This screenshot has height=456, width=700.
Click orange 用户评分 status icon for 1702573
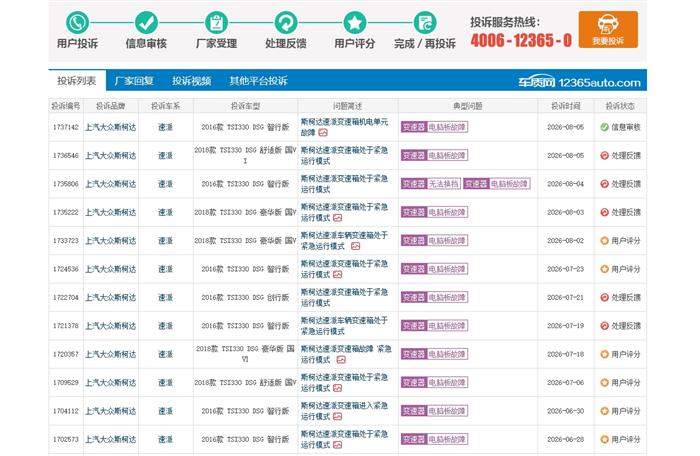[604, 439]
